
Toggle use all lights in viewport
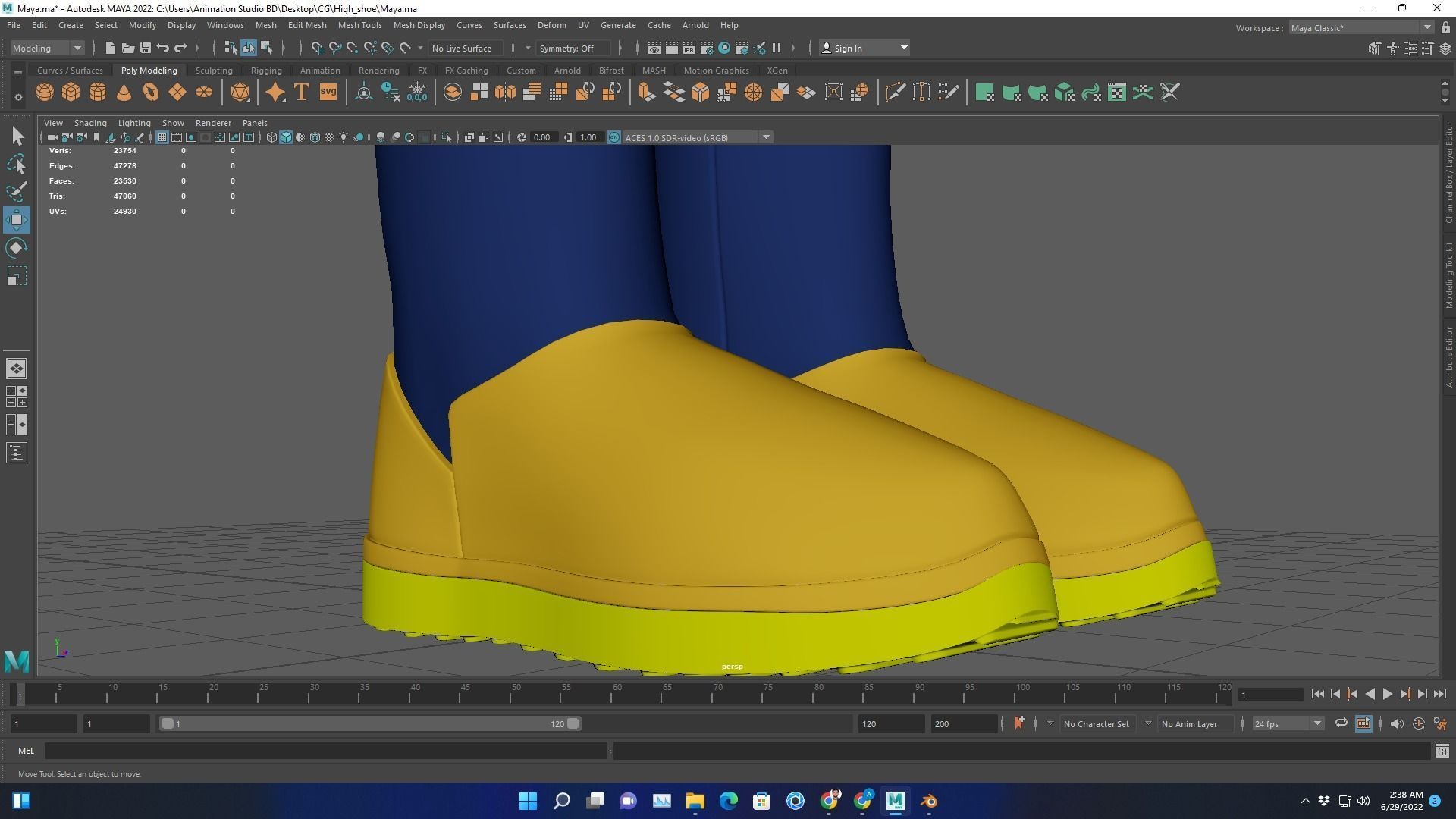(x=344, y=137)
